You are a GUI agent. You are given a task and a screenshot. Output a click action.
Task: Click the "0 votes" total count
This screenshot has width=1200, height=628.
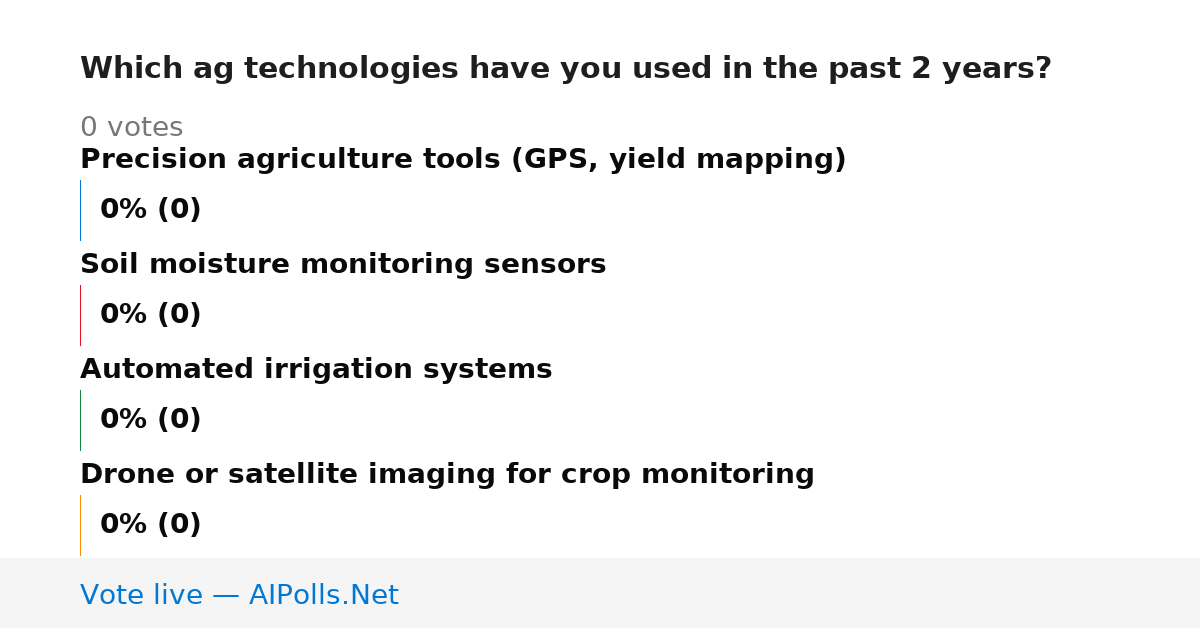coord(131,128)
